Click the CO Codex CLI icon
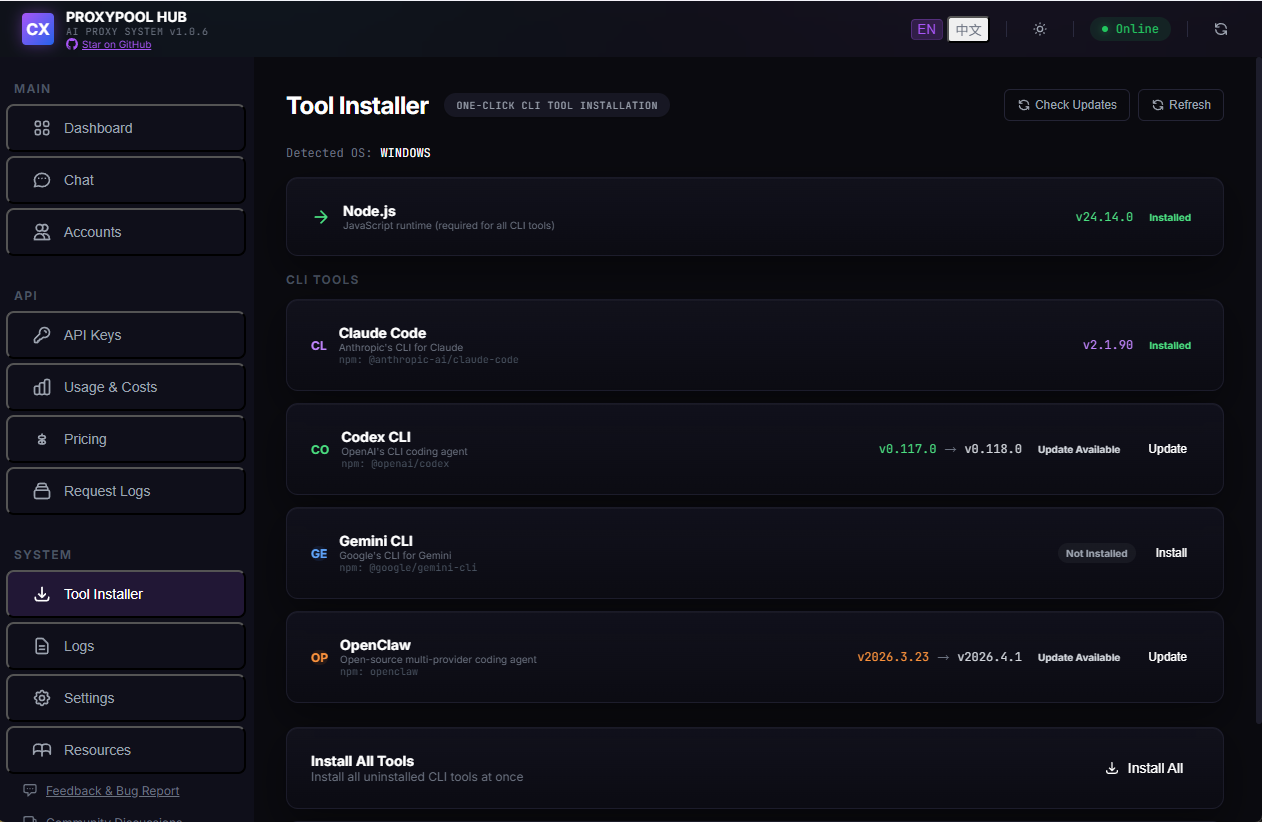The width and height of the screenshot is (1262, 822). (x=320, y=450)
